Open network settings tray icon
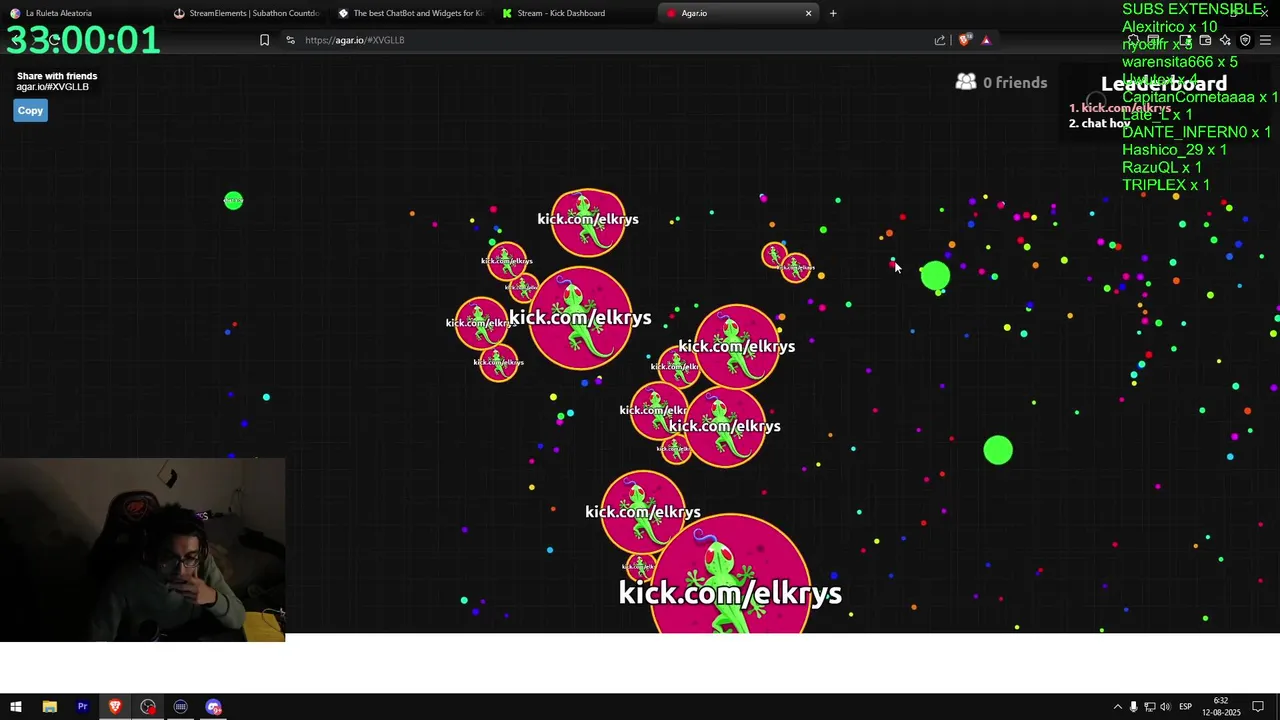Viewport: 1280px width, 720px height. coord(1149,707)
